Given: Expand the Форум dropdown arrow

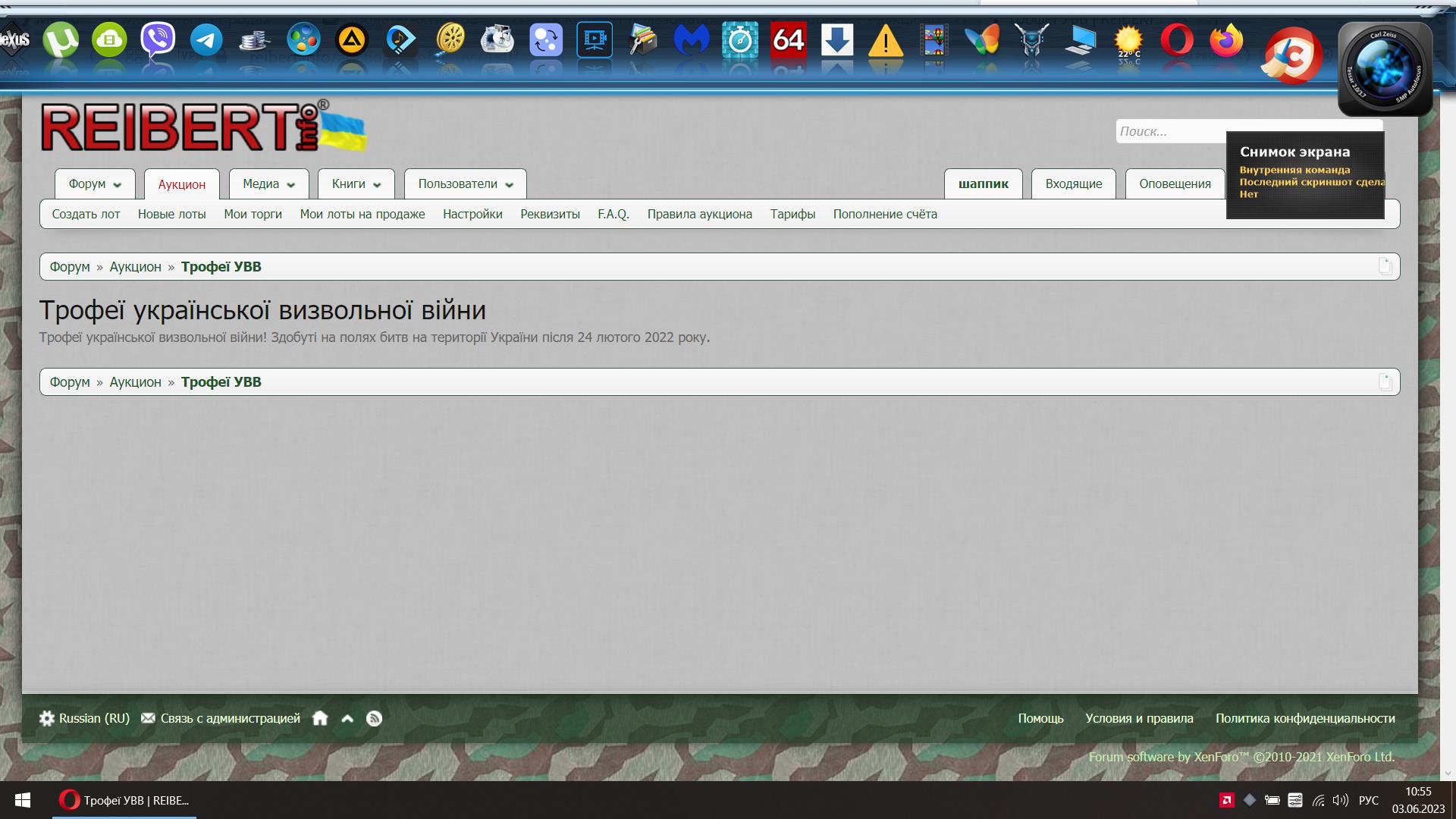Looking at the screenshot, I should tap(118, 184).
